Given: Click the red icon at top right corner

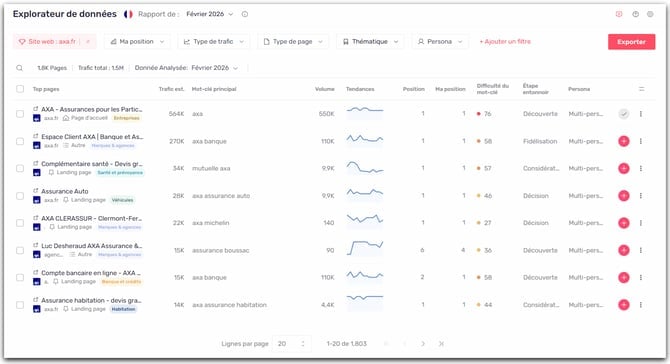Looking at the screenshot, I should point(619,14).
